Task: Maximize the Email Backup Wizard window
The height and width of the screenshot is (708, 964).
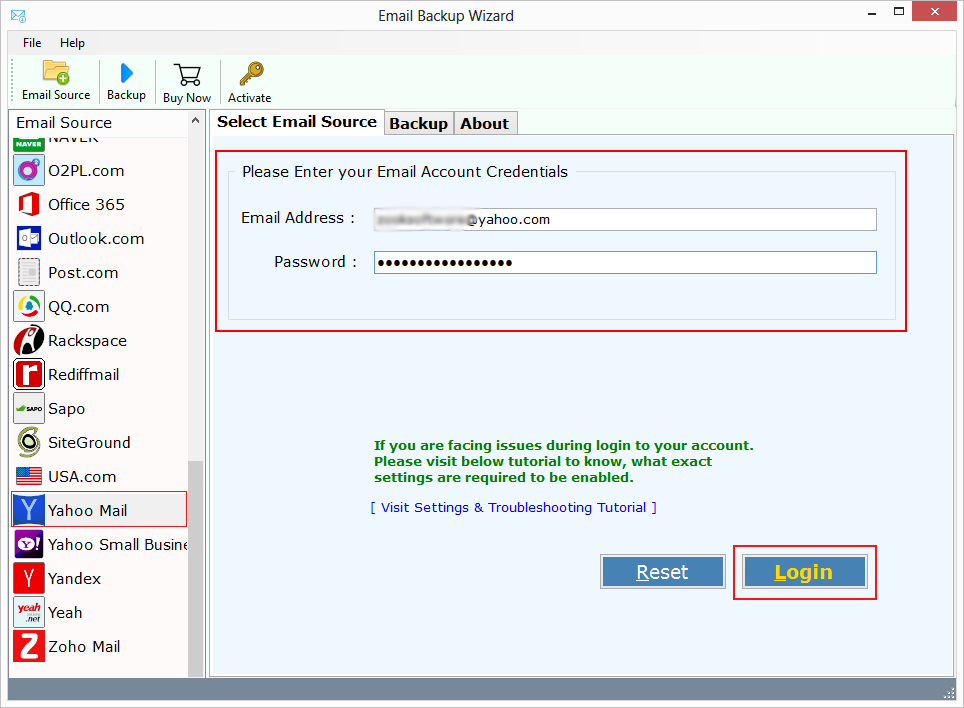Action: coord(899,12)
